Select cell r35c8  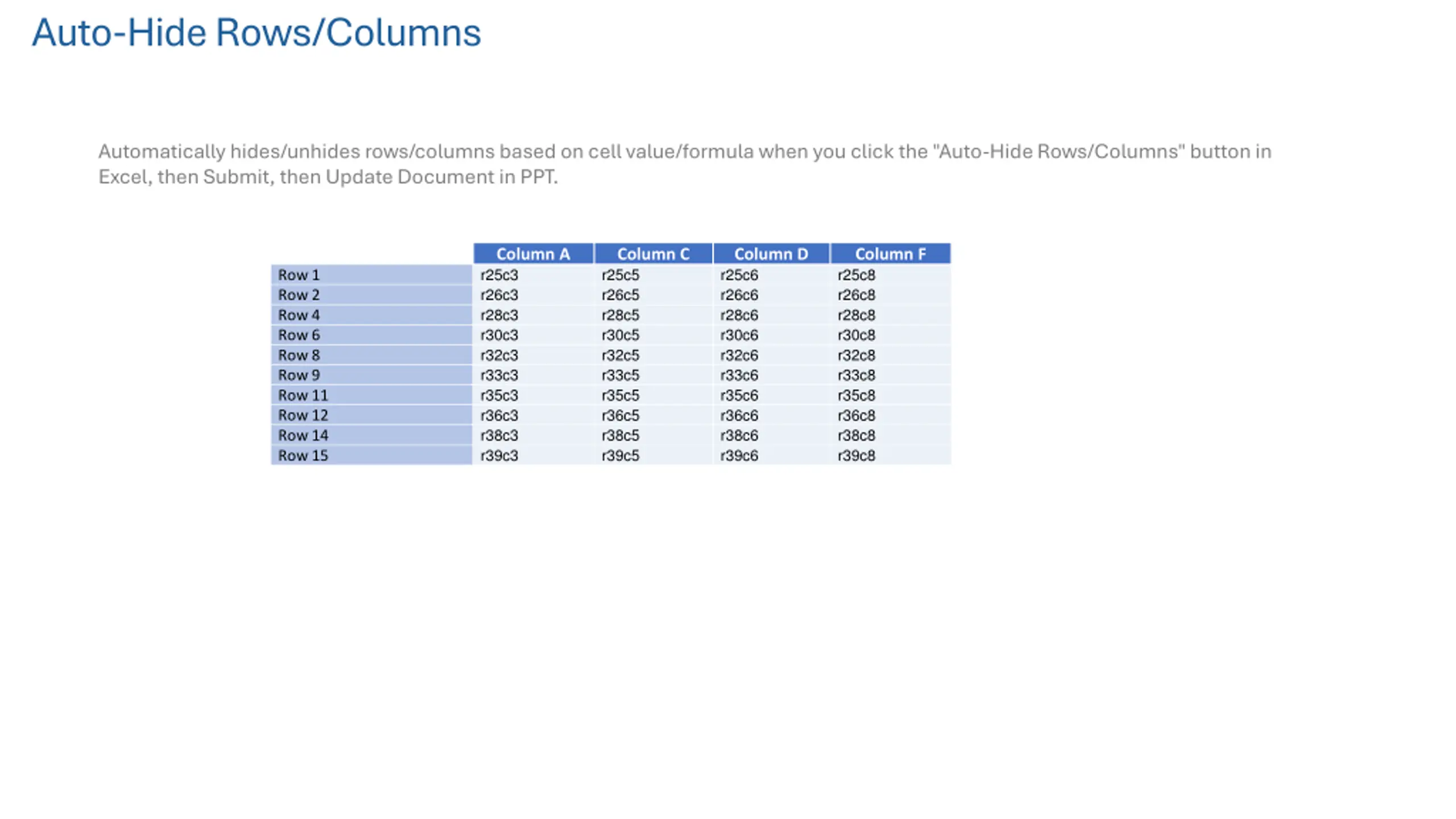click(891, 395)
